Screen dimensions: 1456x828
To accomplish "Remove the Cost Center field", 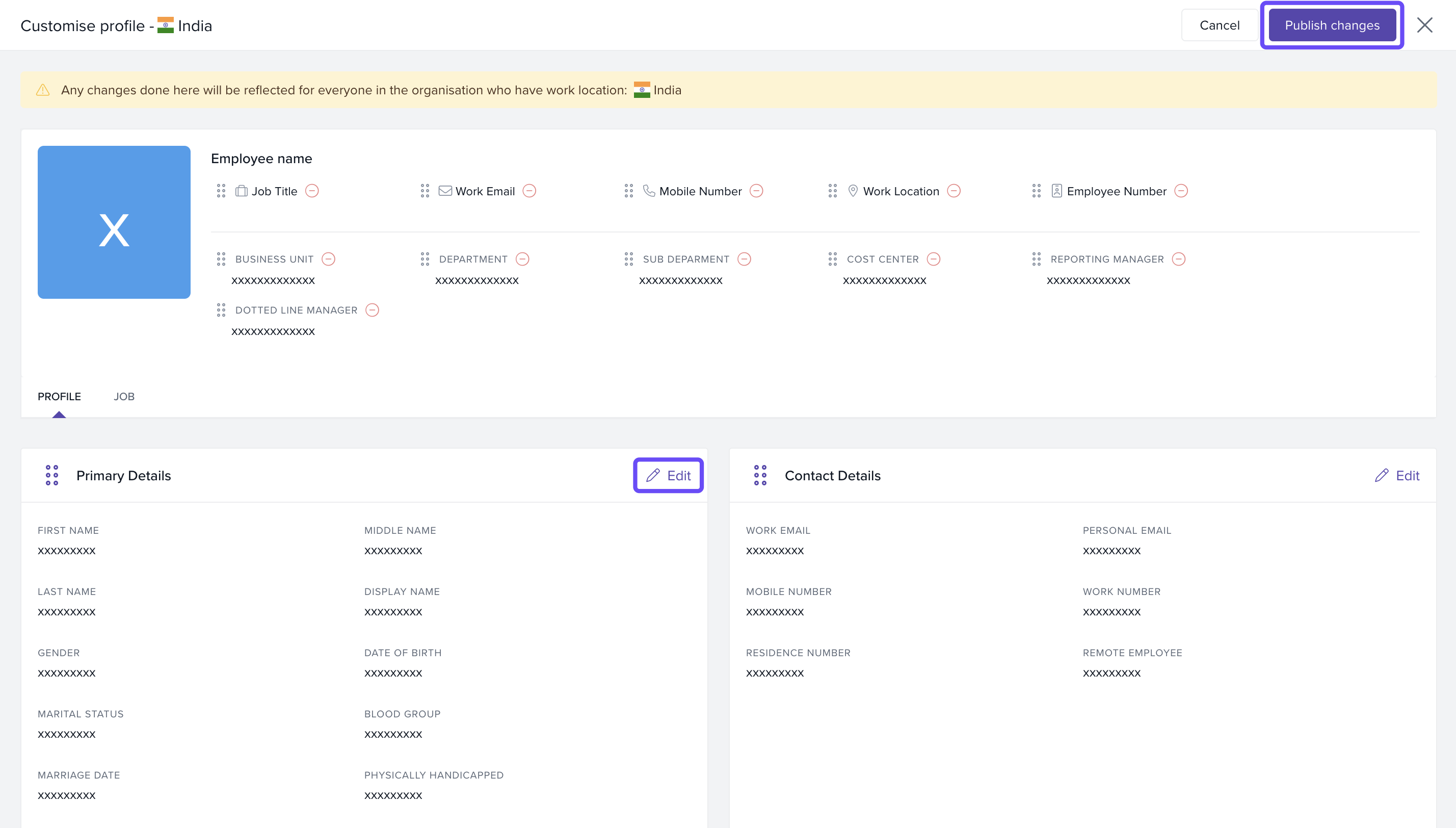I will coord(933,260).
